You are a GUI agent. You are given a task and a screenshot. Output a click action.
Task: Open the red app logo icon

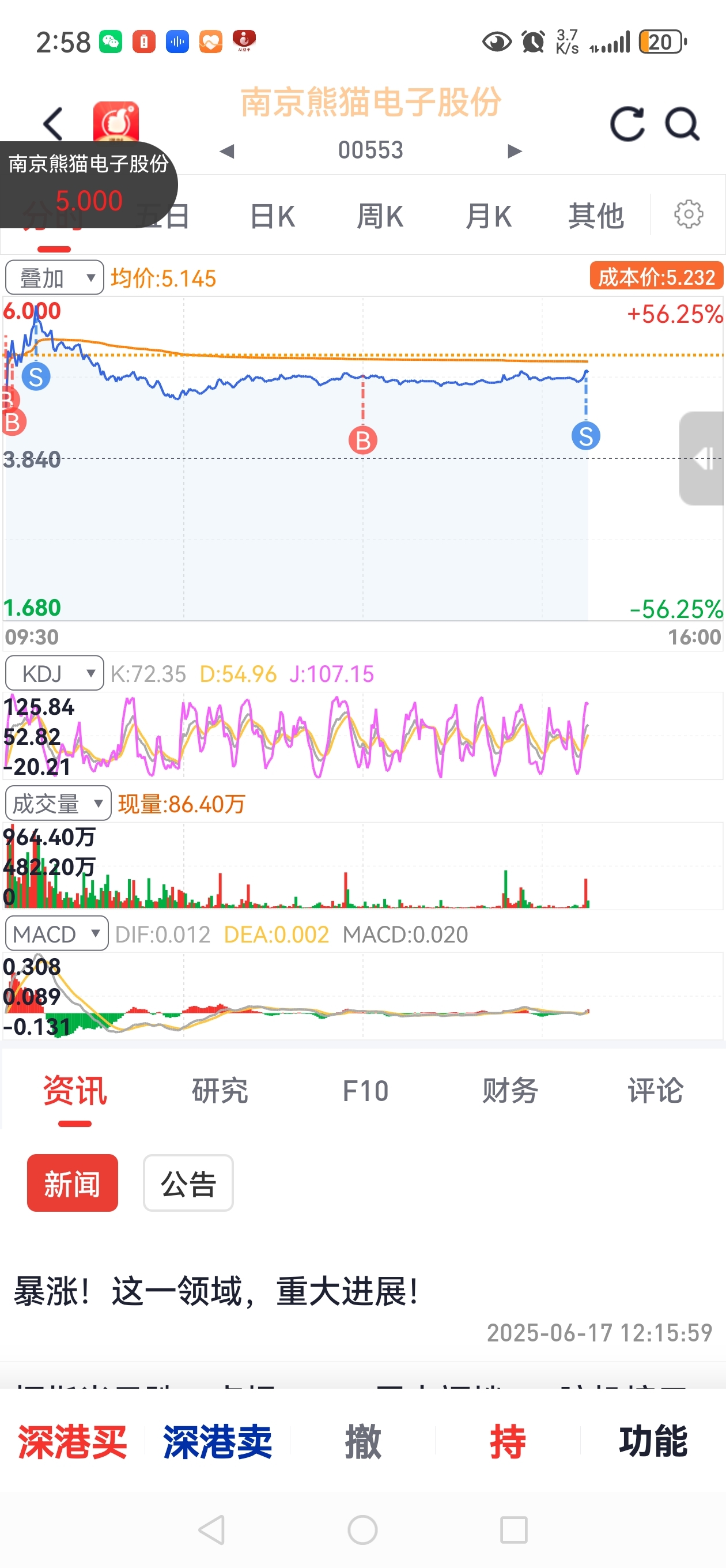coord(116,122)
